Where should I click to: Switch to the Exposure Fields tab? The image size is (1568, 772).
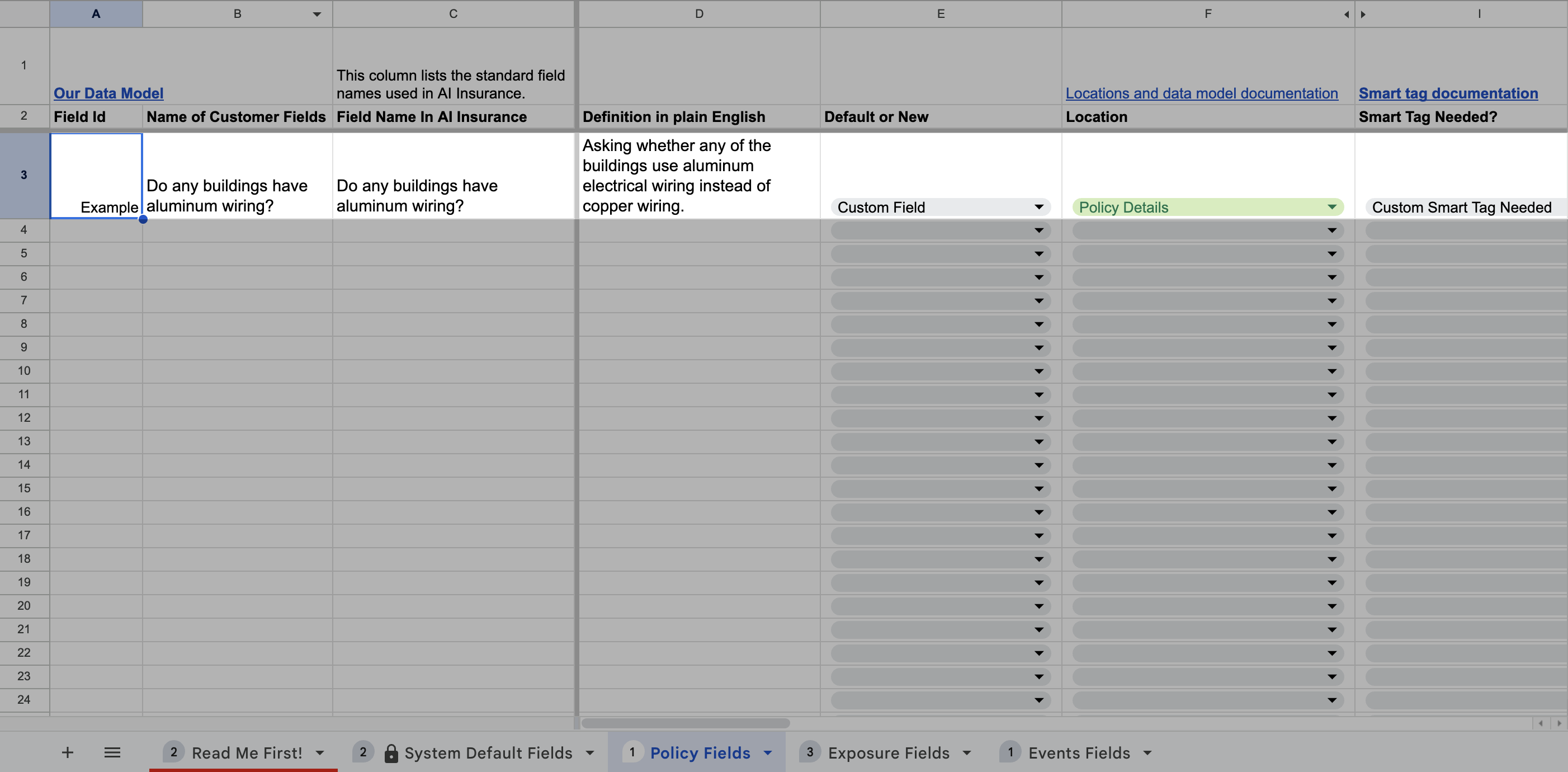pyautogui.click(x=887, y=752)
